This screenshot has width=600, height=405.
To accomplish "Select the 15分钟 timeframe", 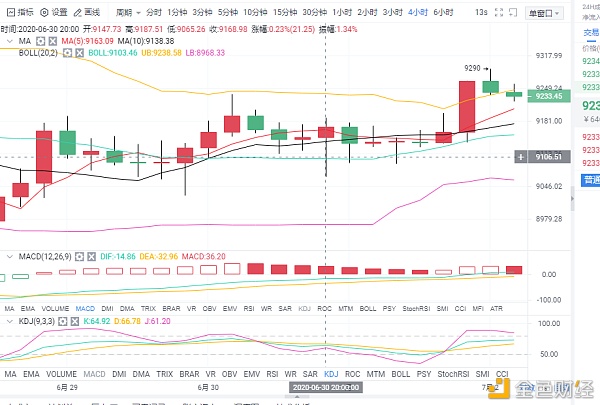I will pyautogui.click(x=285, y=13).
